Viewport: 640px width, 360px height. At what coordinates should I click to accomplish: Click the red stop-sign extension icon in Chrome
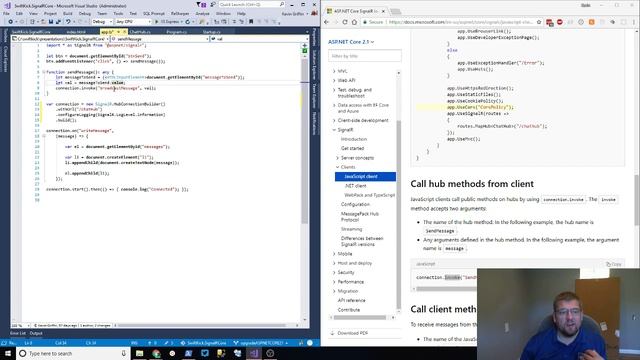click(x=560, y=22)
